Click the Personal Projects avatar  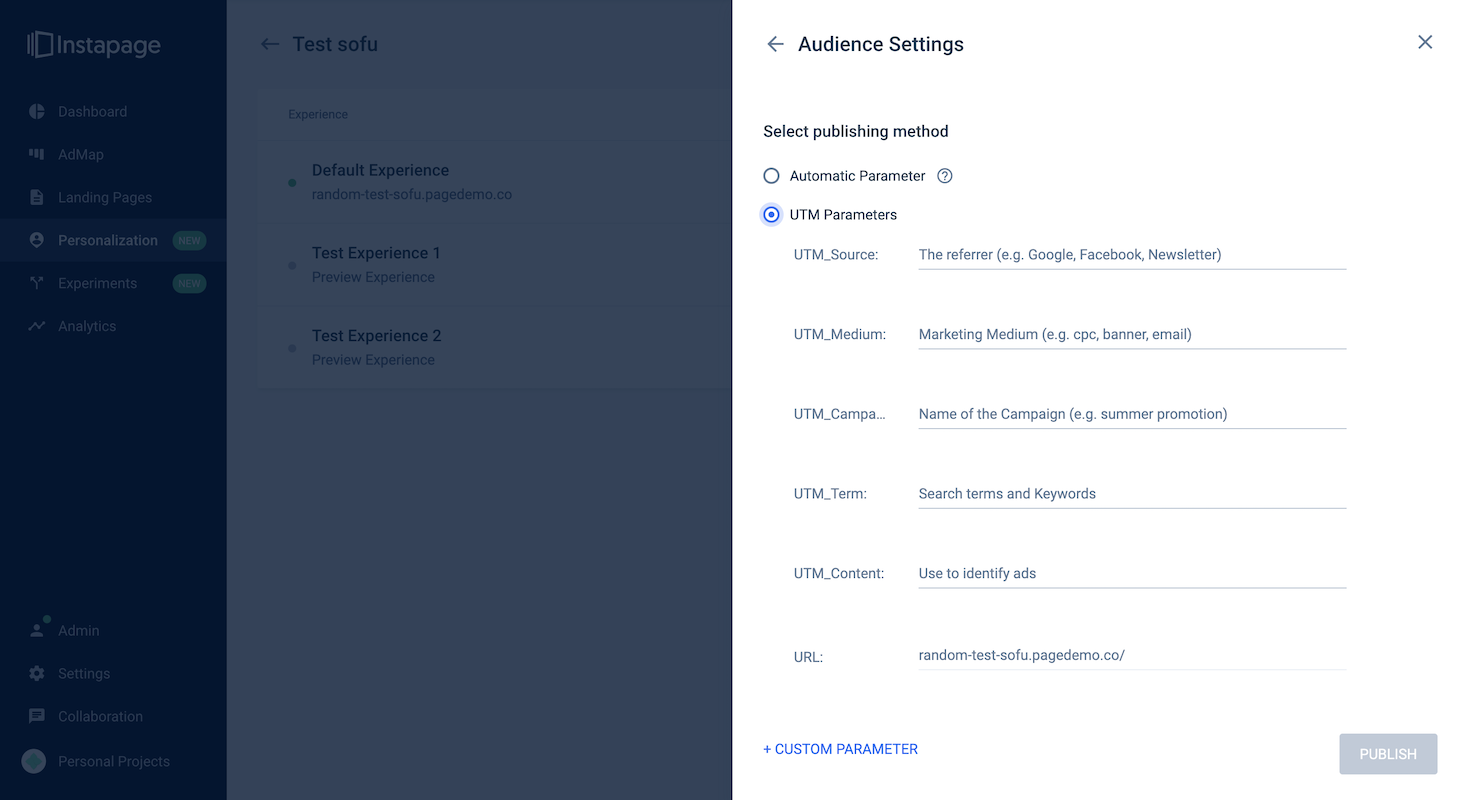coord(33,761)
